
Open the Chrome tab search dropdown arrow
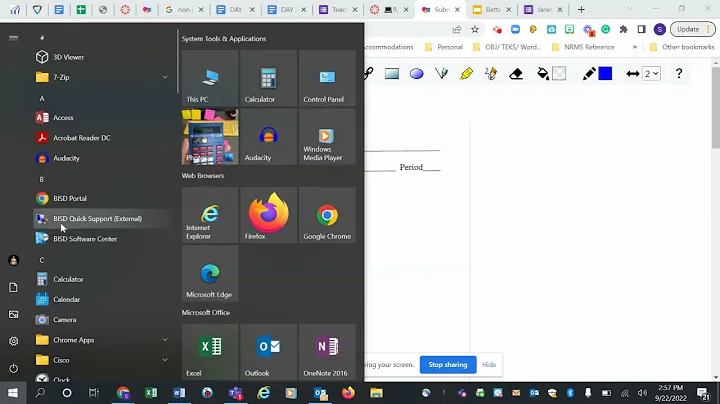(x=630, y=9)
